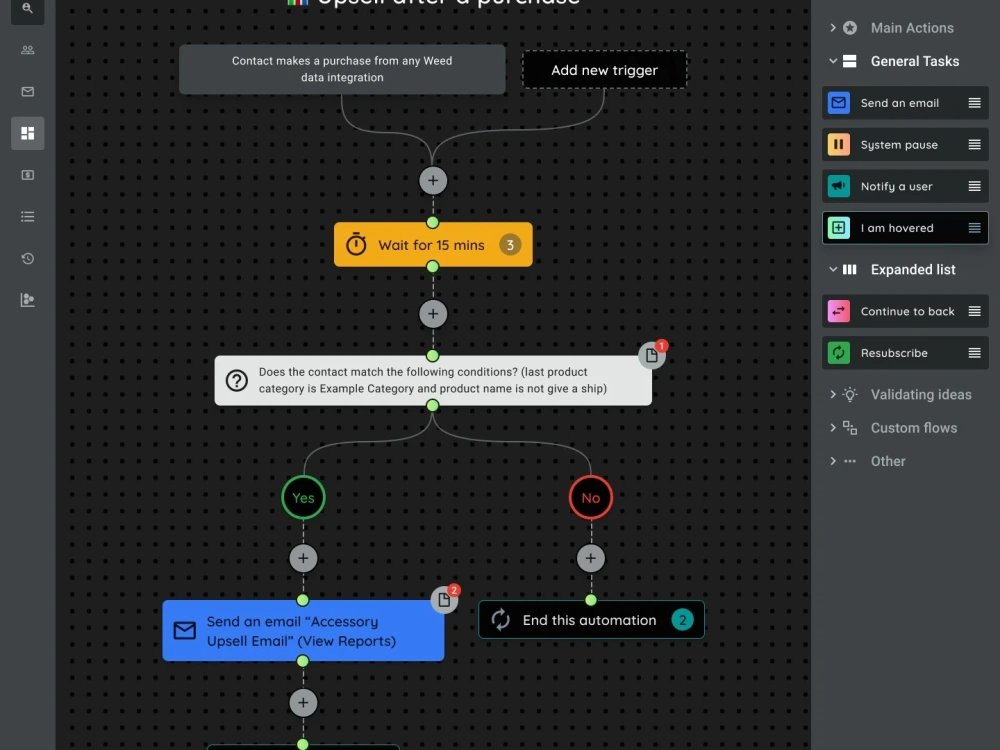The width and height of the screenshot is (1000, 750).
Task: Click the 2 badge on End automation
Action: tap(682, 620)
